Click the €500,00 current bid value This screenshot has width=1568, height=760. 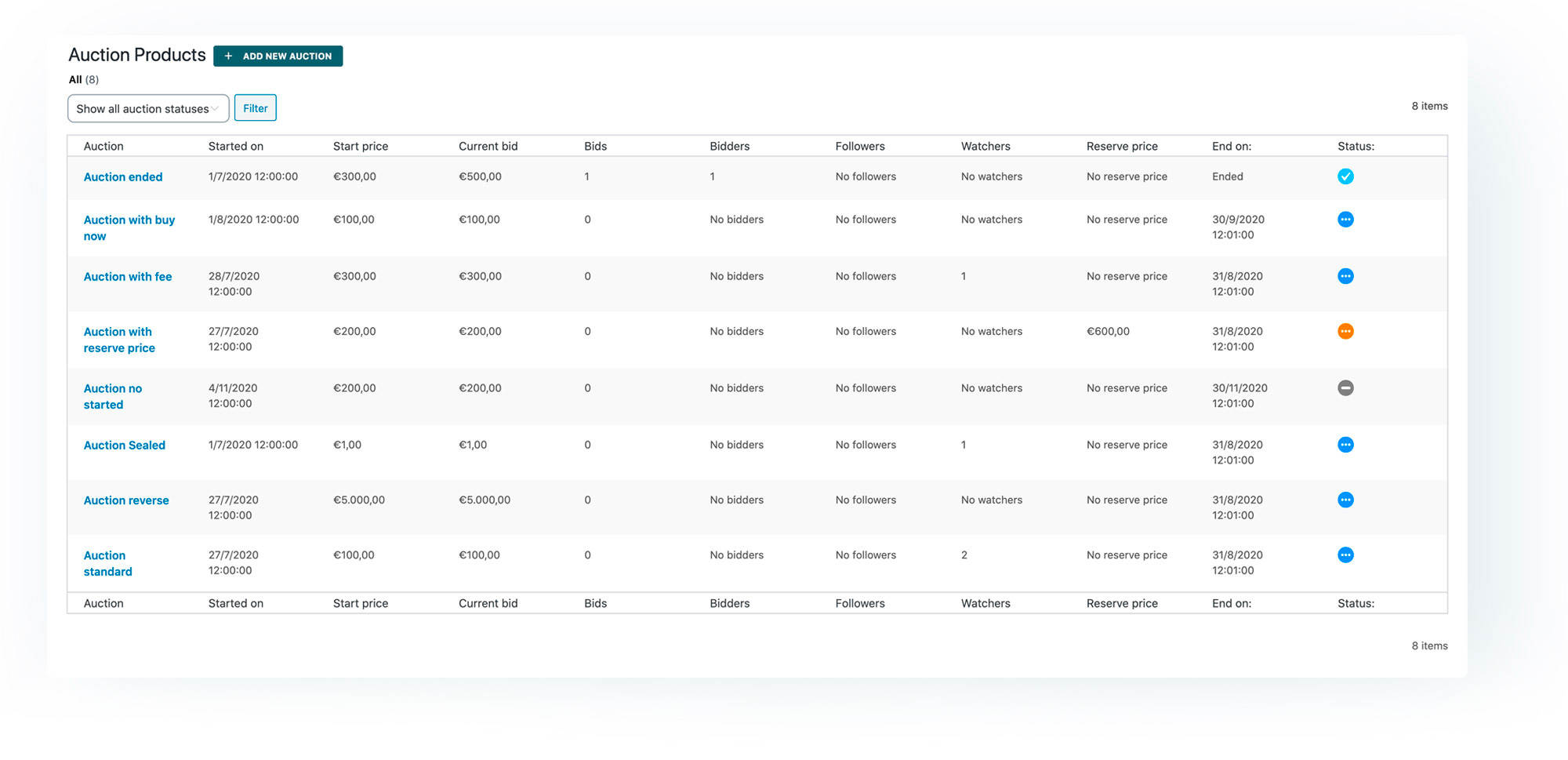pos(480,176)
